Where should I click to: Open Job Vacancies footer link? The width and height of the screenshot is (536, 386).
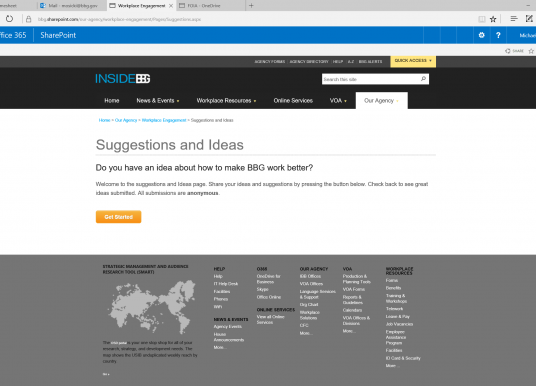tap(399, 324)
